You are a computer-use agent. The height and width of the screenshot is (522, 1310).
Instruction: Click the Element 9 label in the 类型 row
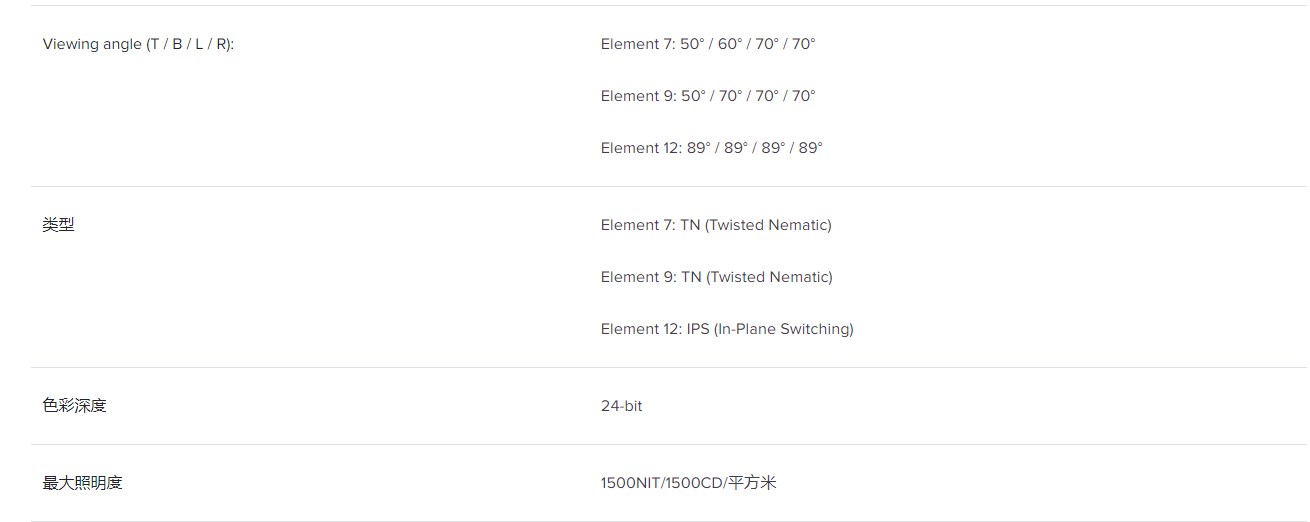(638, 277)
